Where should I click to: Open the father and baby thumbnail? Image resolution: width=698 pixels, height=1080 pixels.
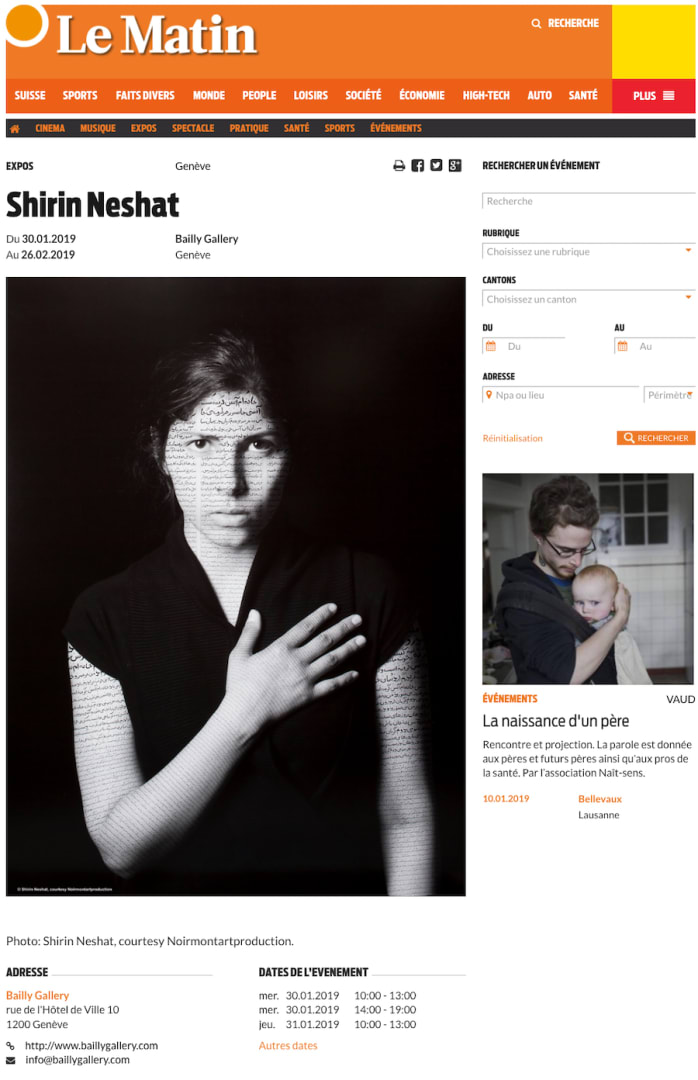coord(588,579)
